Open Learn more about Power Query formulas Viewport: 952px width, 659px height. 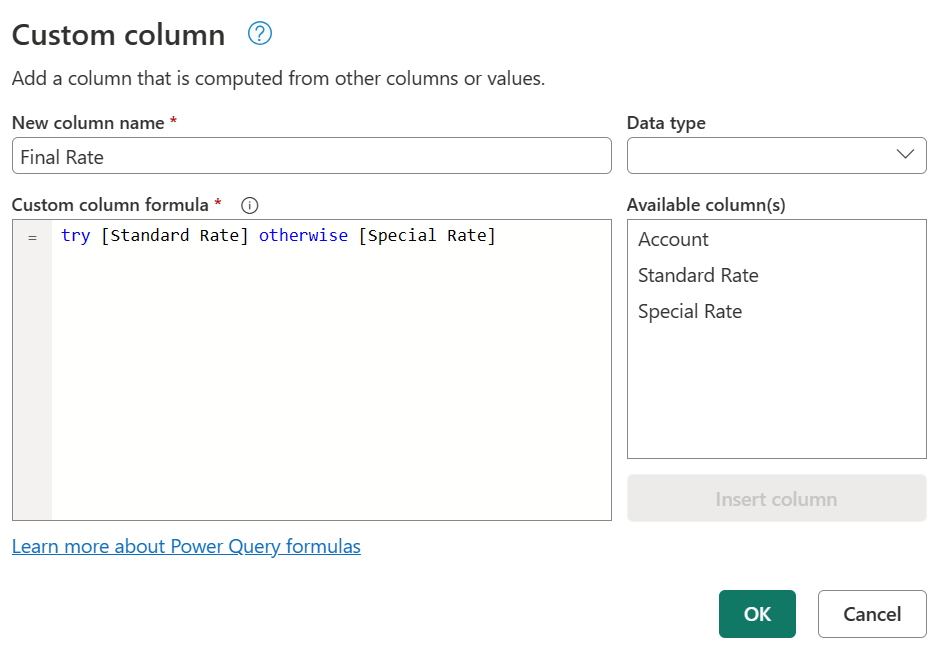pyautogui.click(x=186, y=546)
